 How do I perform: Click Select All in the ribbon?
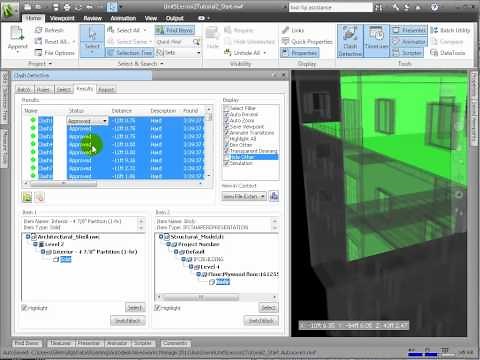pyautogui.click(x=127, y=30)
